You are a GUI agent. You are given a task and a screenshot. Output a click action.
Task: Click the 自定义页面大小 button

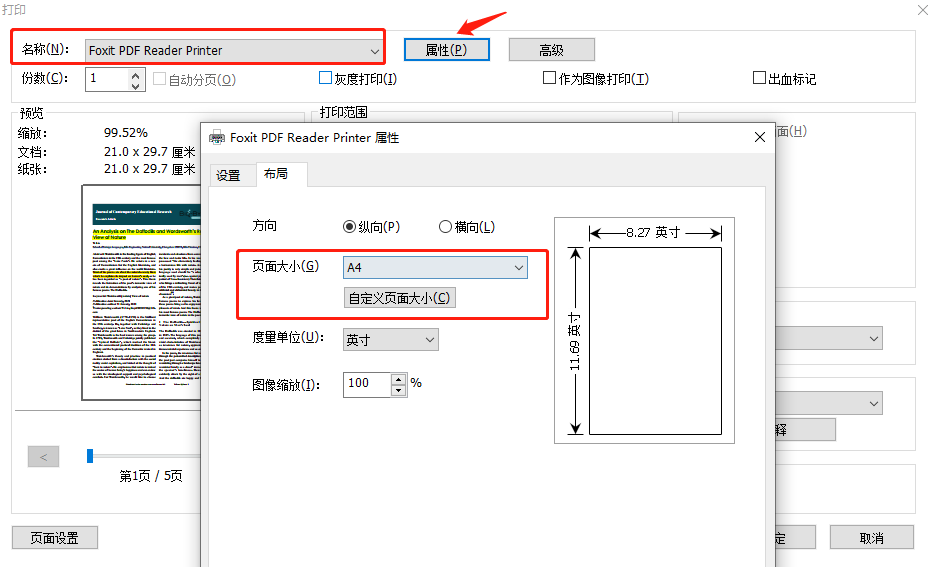(x=399, y=298)
